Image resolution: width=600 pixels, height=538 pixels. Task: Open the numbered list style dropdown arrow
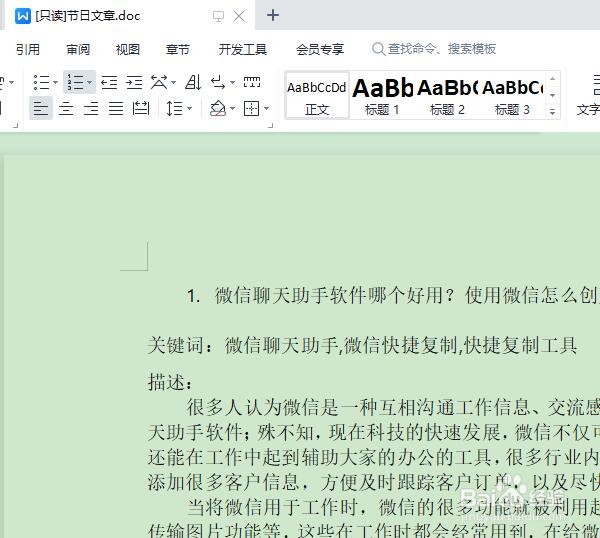pyautogui.click(x=90, y=82)
